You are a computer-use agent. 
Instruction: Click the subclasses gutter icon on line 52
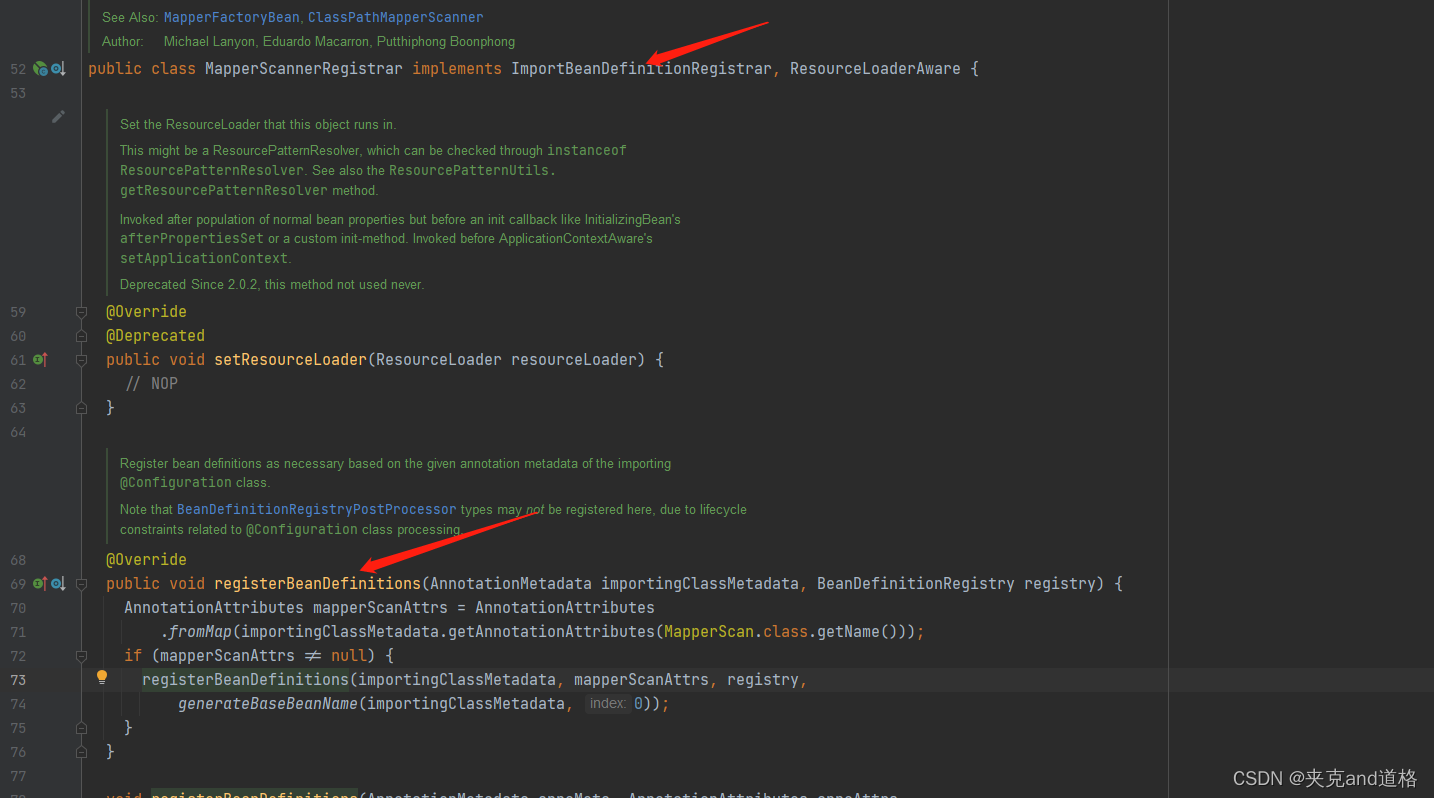coord(58,69)
